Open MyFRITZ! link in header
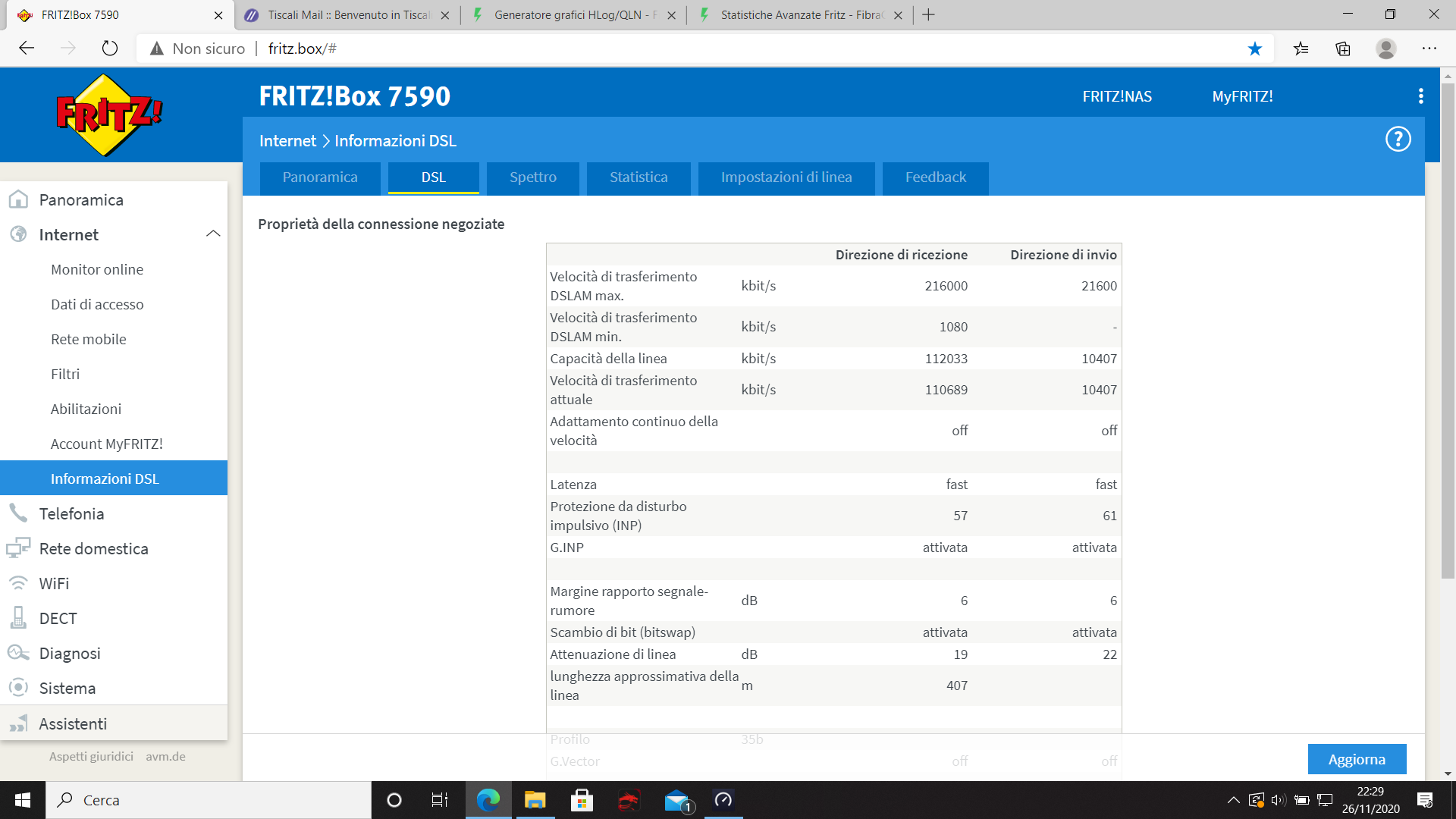Screen dimensions: 1456x819 (x=1242, y=96)
